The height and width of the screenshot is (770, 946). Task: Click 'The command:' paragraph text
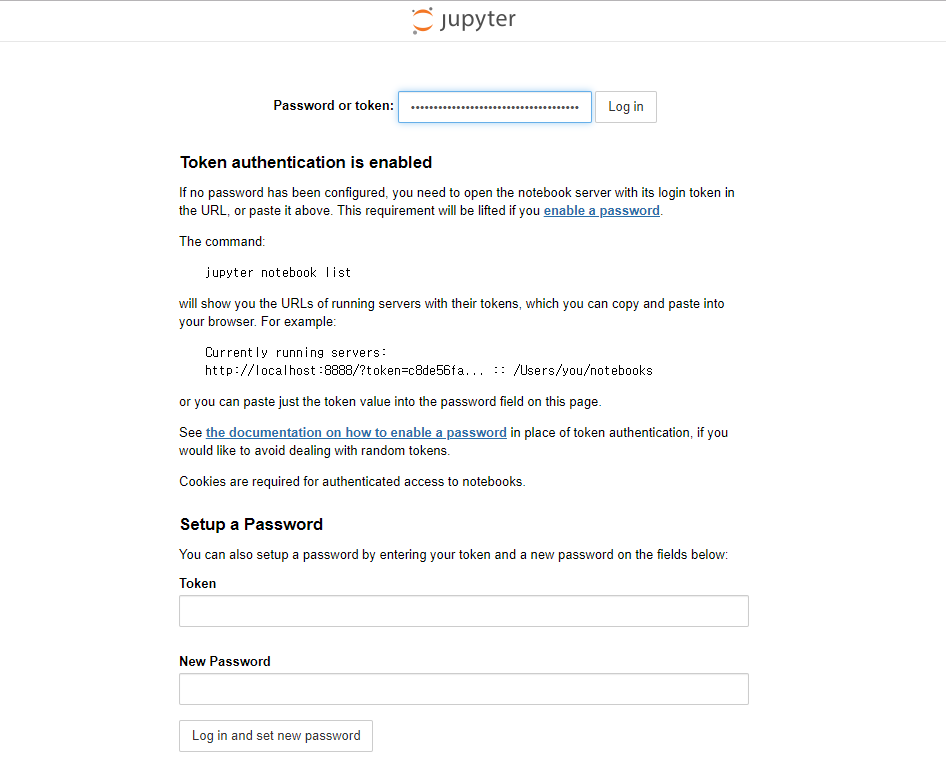(222, 241)
